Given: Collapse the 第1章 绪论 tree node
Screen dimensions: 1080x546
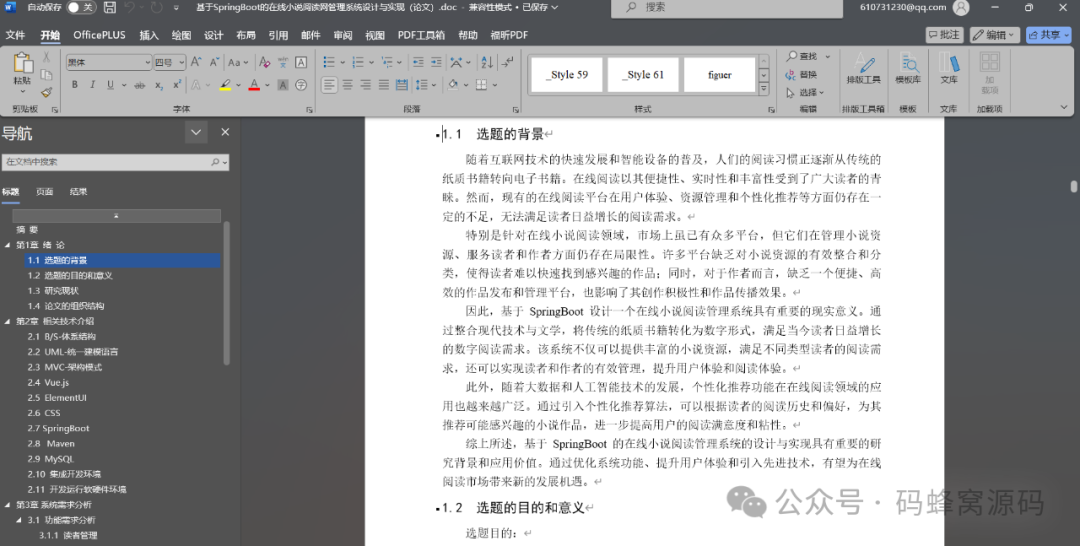Looking at the screenshot, I should 8,244.
